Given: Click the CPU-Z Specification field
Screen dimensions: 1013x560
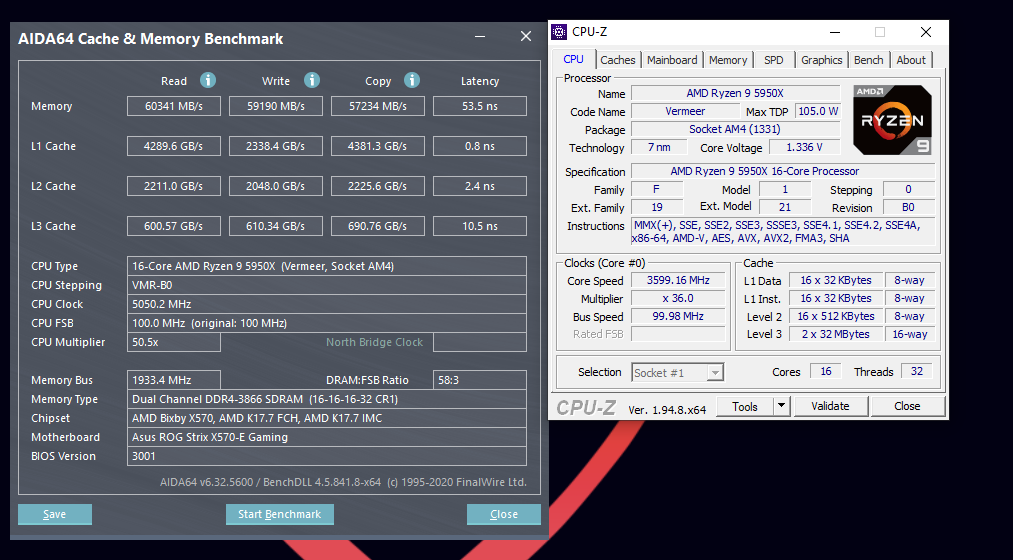Looking at the screenshot, I should click(x=783, y=171).
